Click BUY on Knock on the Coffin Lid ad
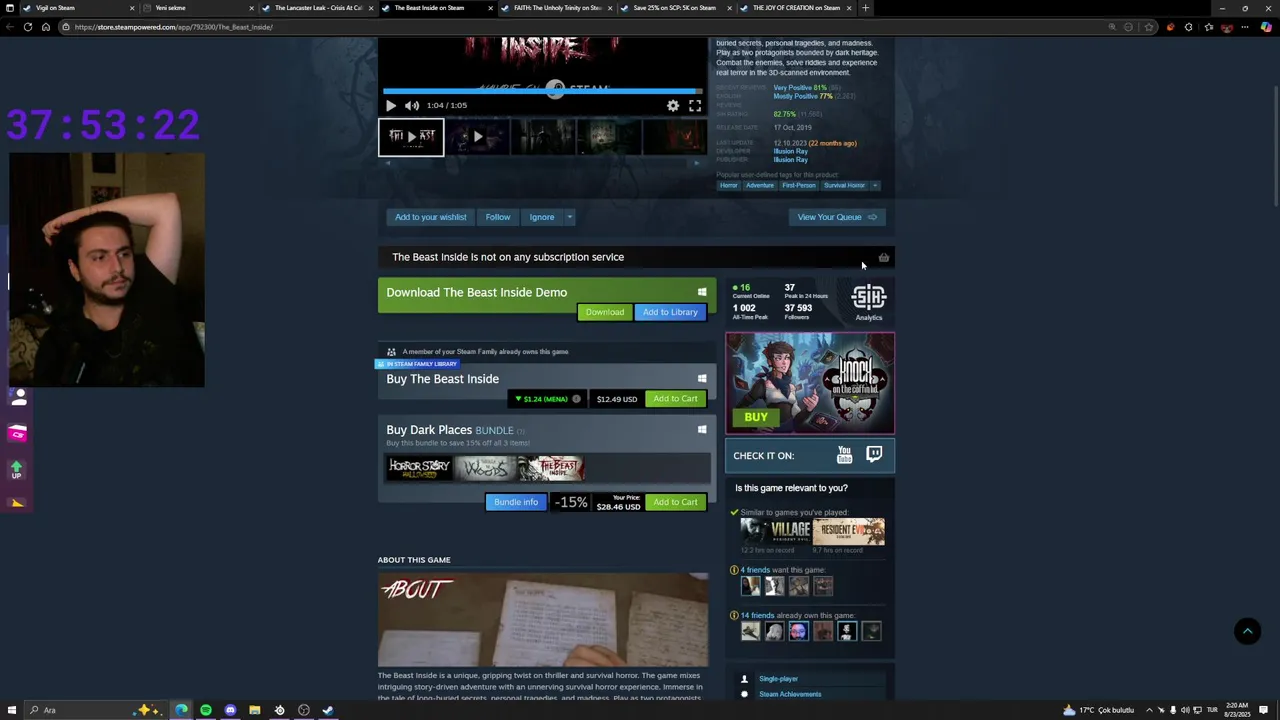Image resolution: width=1280 pixels, height=720 pixels. point(756,417)
